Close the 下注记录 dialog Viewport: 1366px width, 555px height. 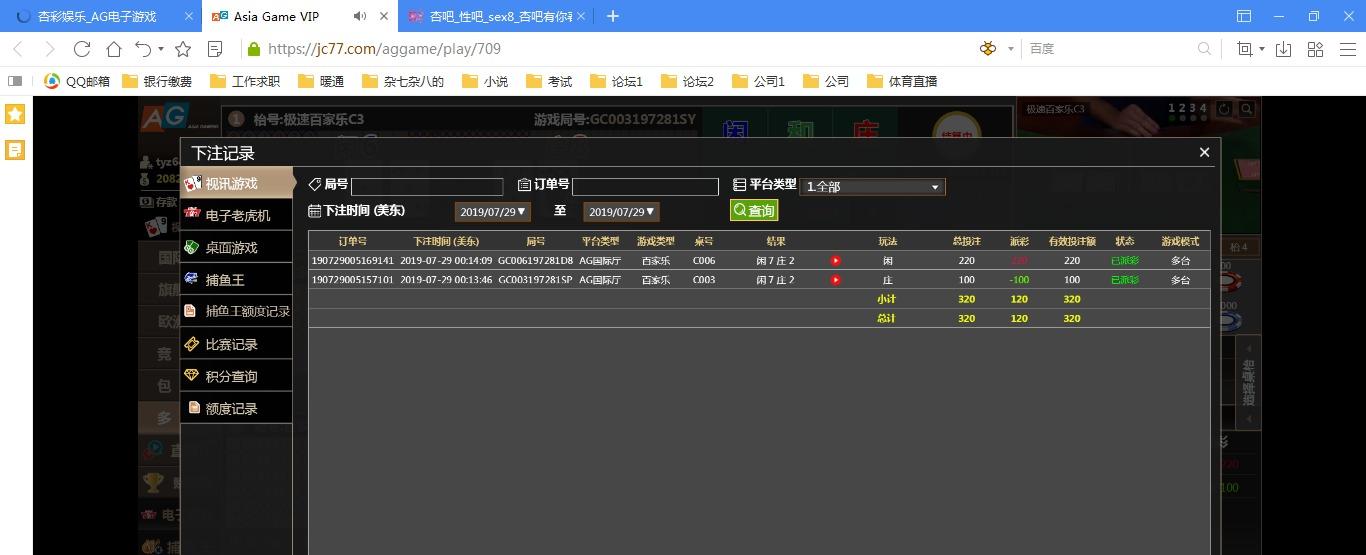pos(1204,152)
